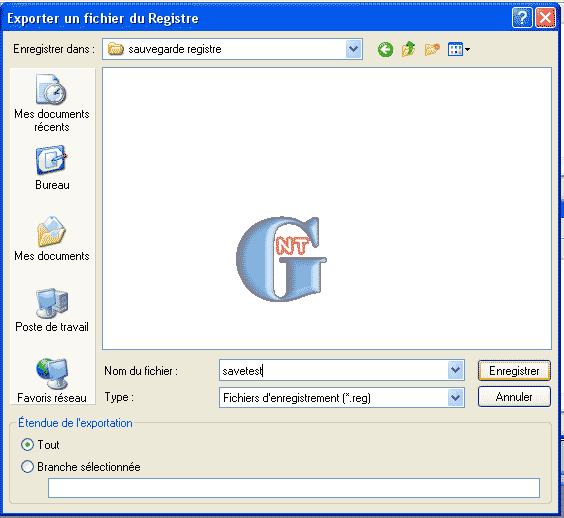Close the Exporter un fichier dialog
This screenshot has height=518, width=564.
point(545,17)
